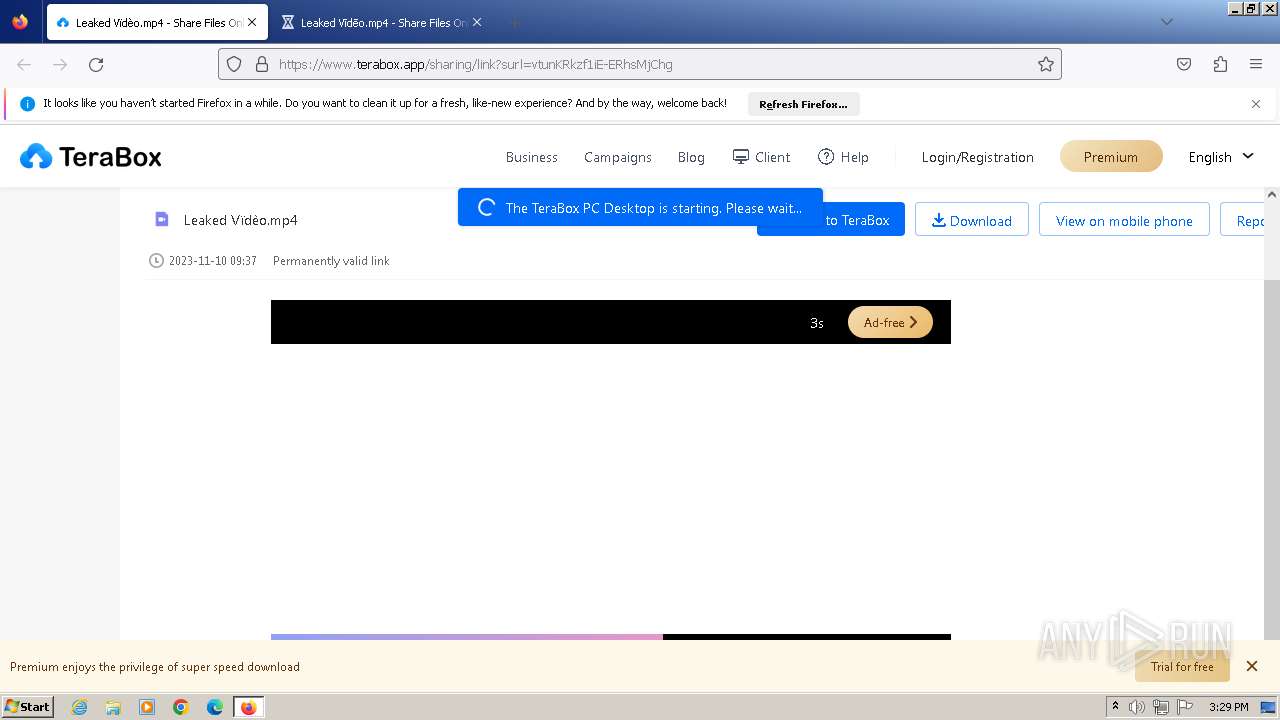
Task: Click the Leaked Video.mp4 file name
Action: (241, 220)
